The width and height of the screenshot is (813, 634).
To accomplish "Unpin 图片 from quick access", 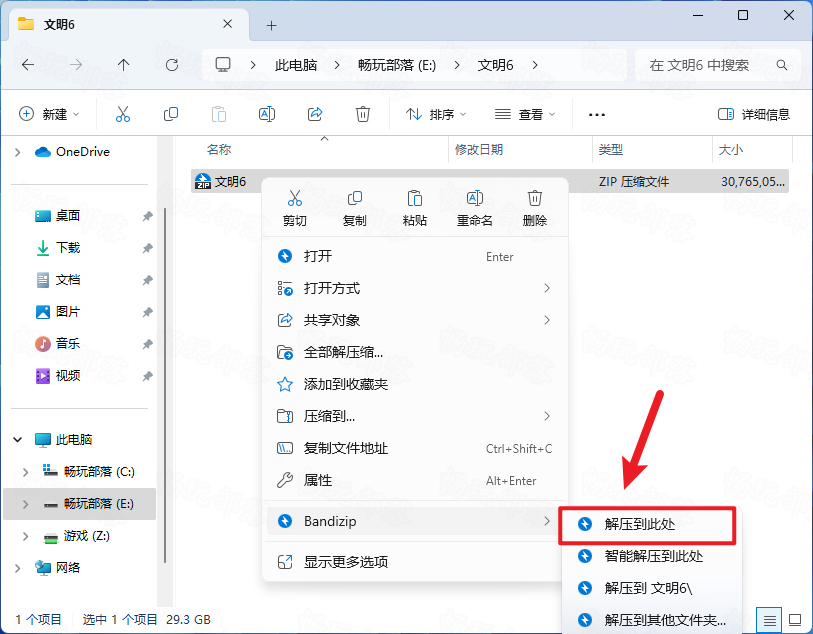I will pyautogui.click(x=148, y=312).
